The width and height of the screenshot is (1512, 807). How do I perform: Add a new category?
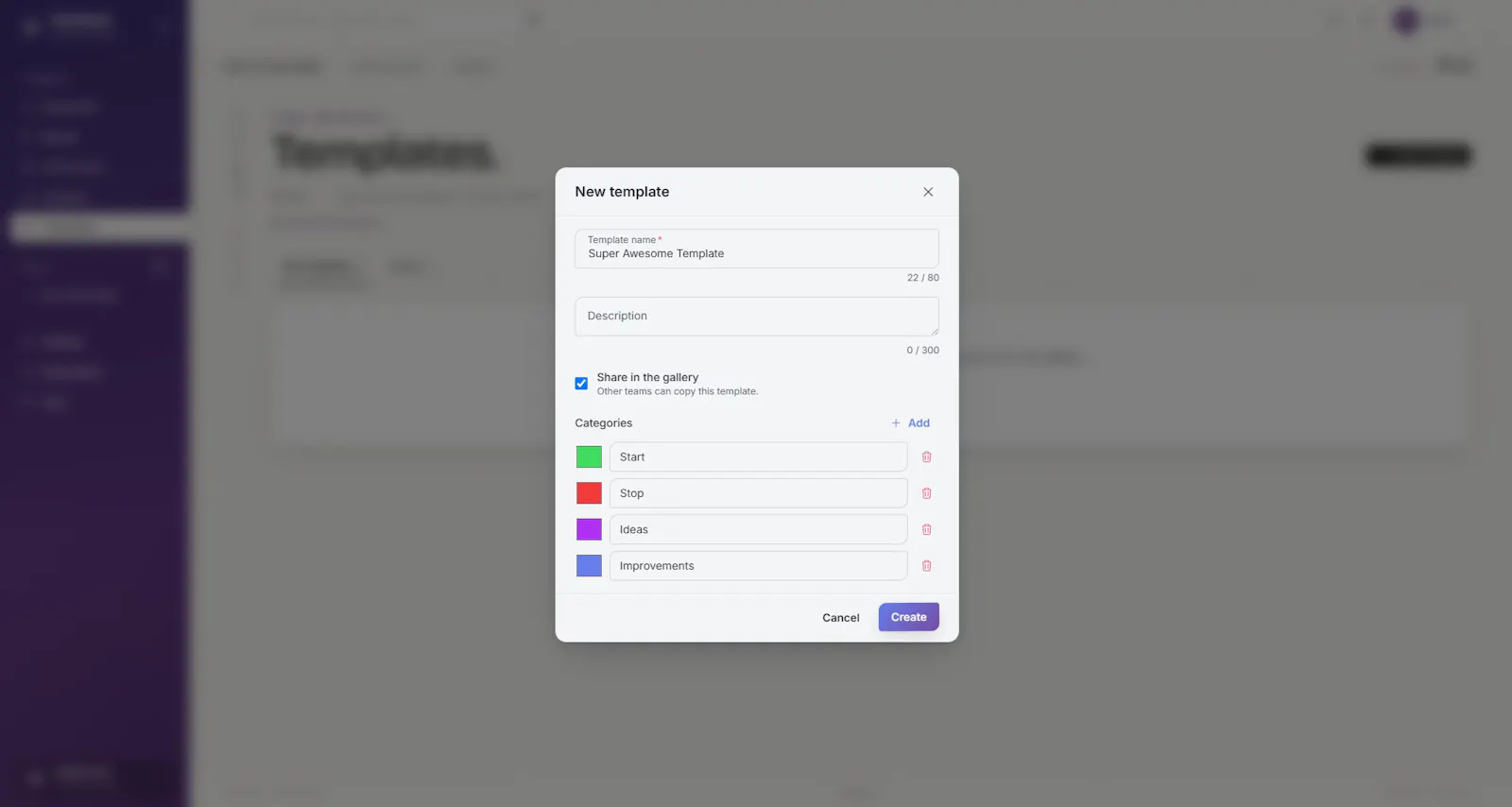tap(911, 423)
